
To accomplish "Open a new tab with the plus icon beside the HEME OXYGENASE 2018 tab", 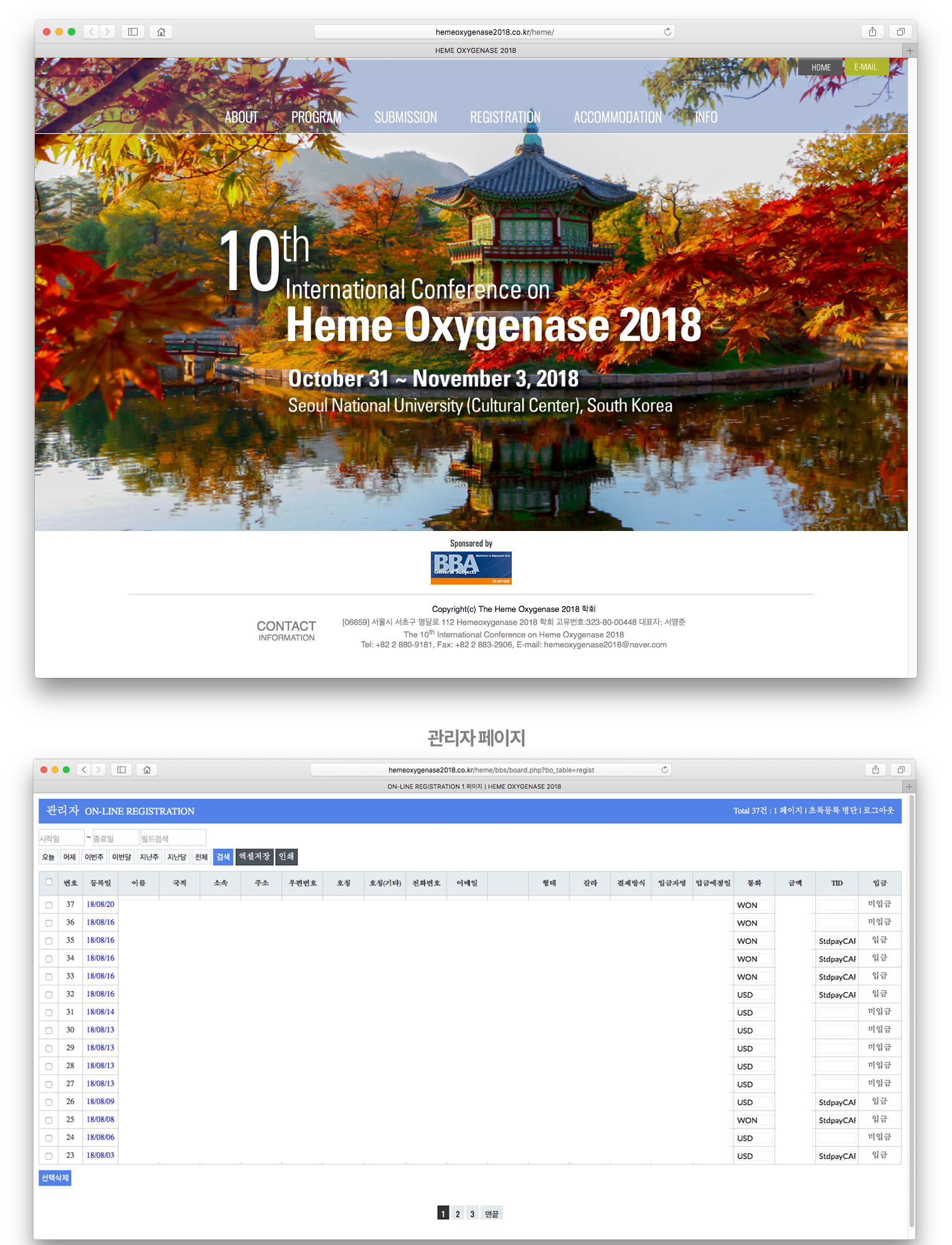I will coord(910,50).
